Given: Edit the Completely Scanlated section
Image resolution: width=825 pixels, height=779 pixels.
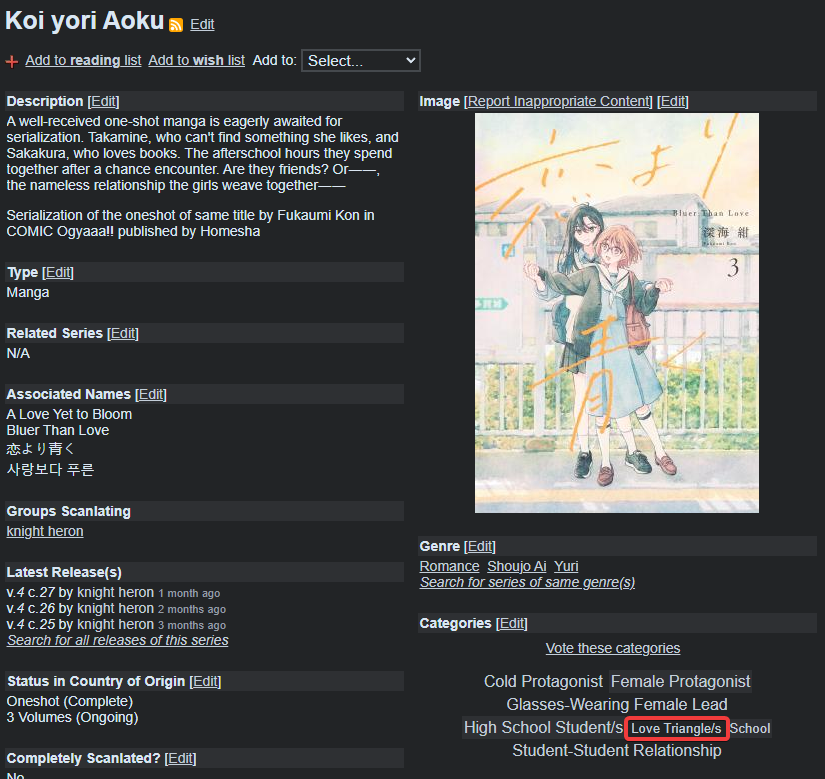Looking at the screenshot, I should [x=180, y=758].
